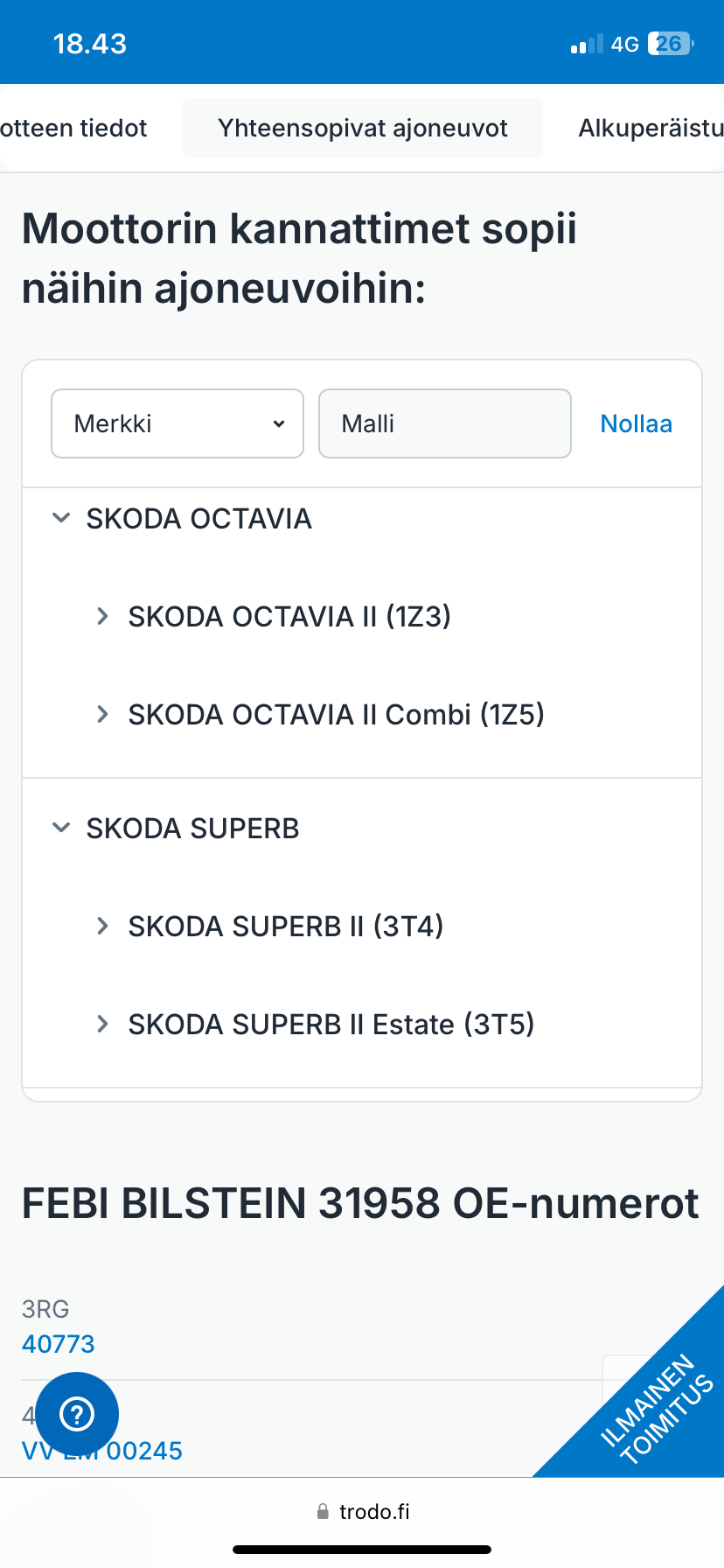Expand SKODA SUPERB II Estate (3T5)
Screen dimensions: 724x1568
click(103, 1024)
